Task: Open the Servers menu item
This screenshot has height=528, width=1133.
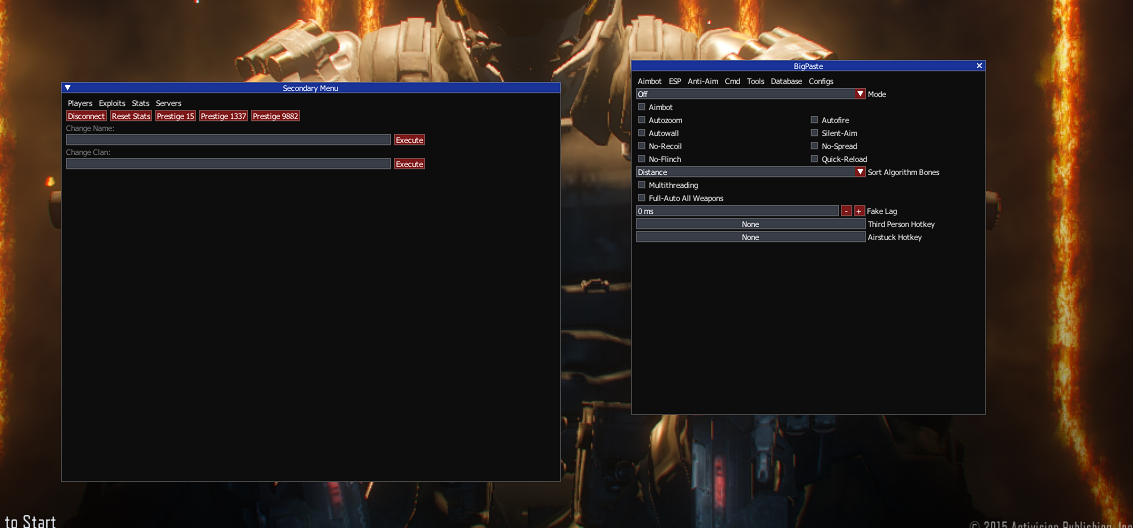Action: coord(168,103)
